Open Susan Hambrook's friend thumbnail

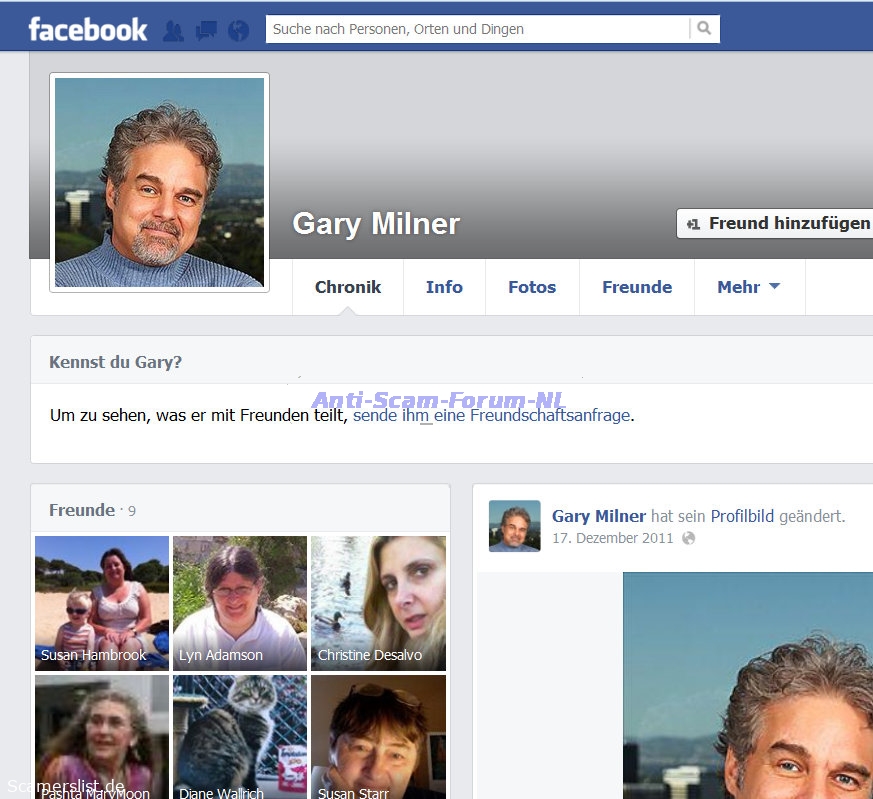click(102, 602)
